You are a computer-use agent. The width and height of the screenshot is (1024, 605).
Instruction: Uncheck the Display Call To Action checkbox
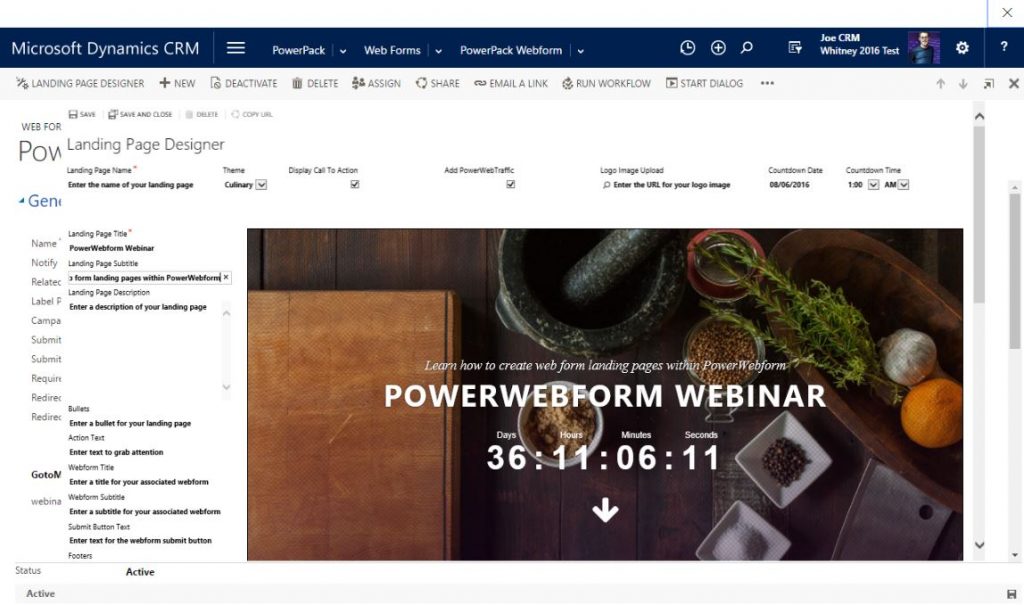click(354, 184)
